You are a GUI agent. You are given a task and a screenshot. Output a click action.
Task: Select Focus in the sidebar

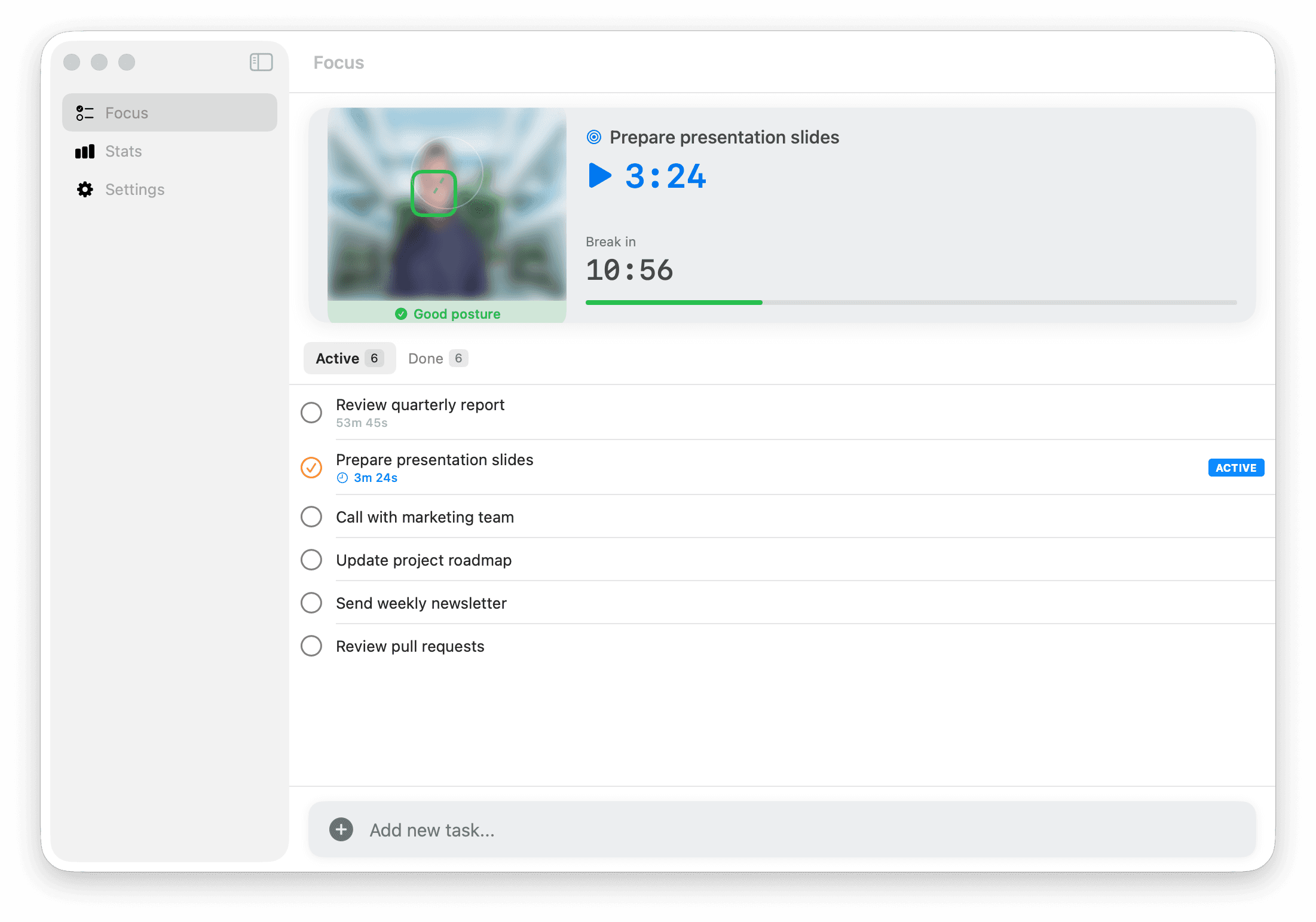(x=127, y=112)
